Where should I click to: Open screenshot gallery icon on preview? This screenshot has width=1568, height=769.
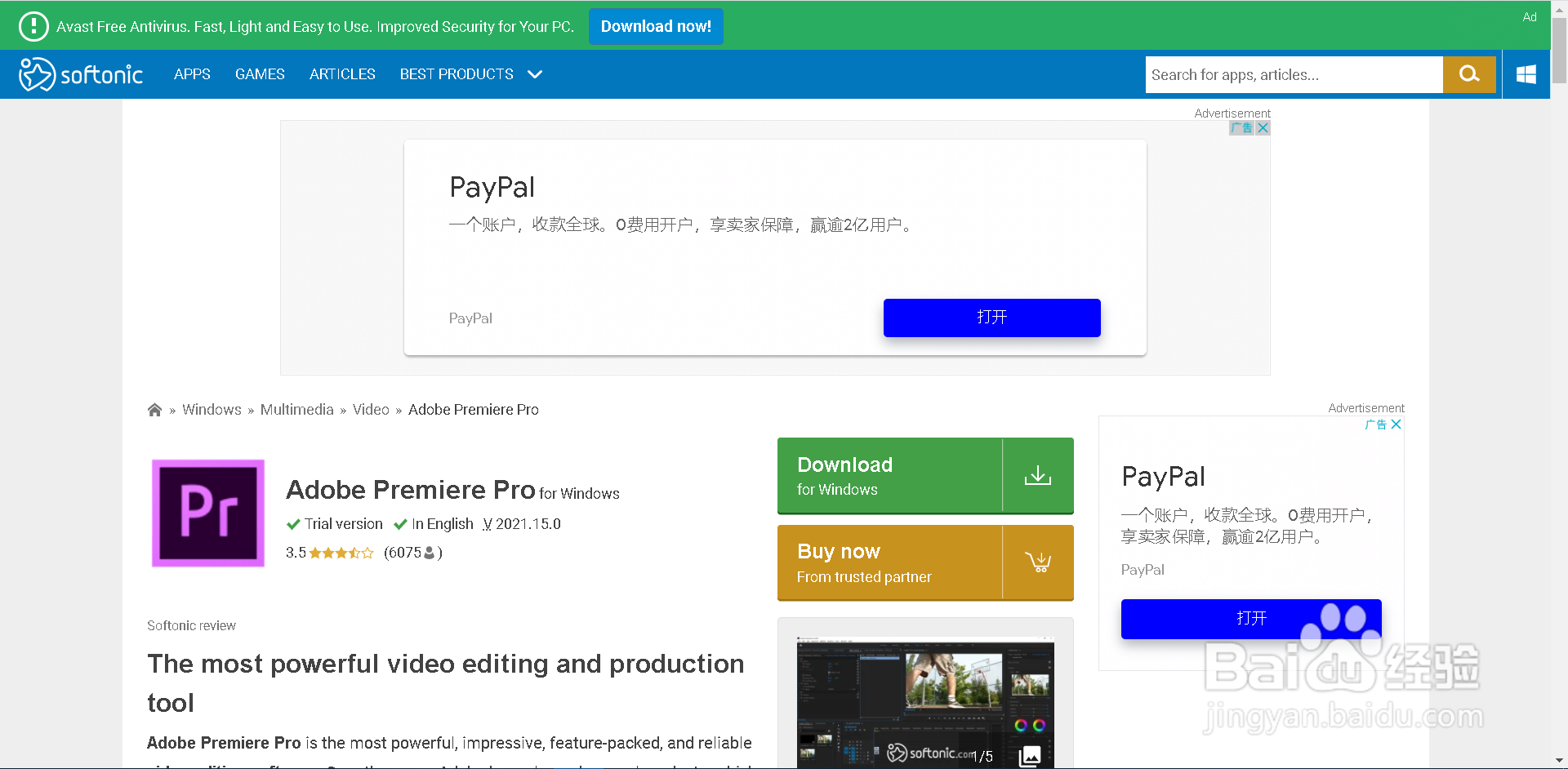click(1030, 756)
